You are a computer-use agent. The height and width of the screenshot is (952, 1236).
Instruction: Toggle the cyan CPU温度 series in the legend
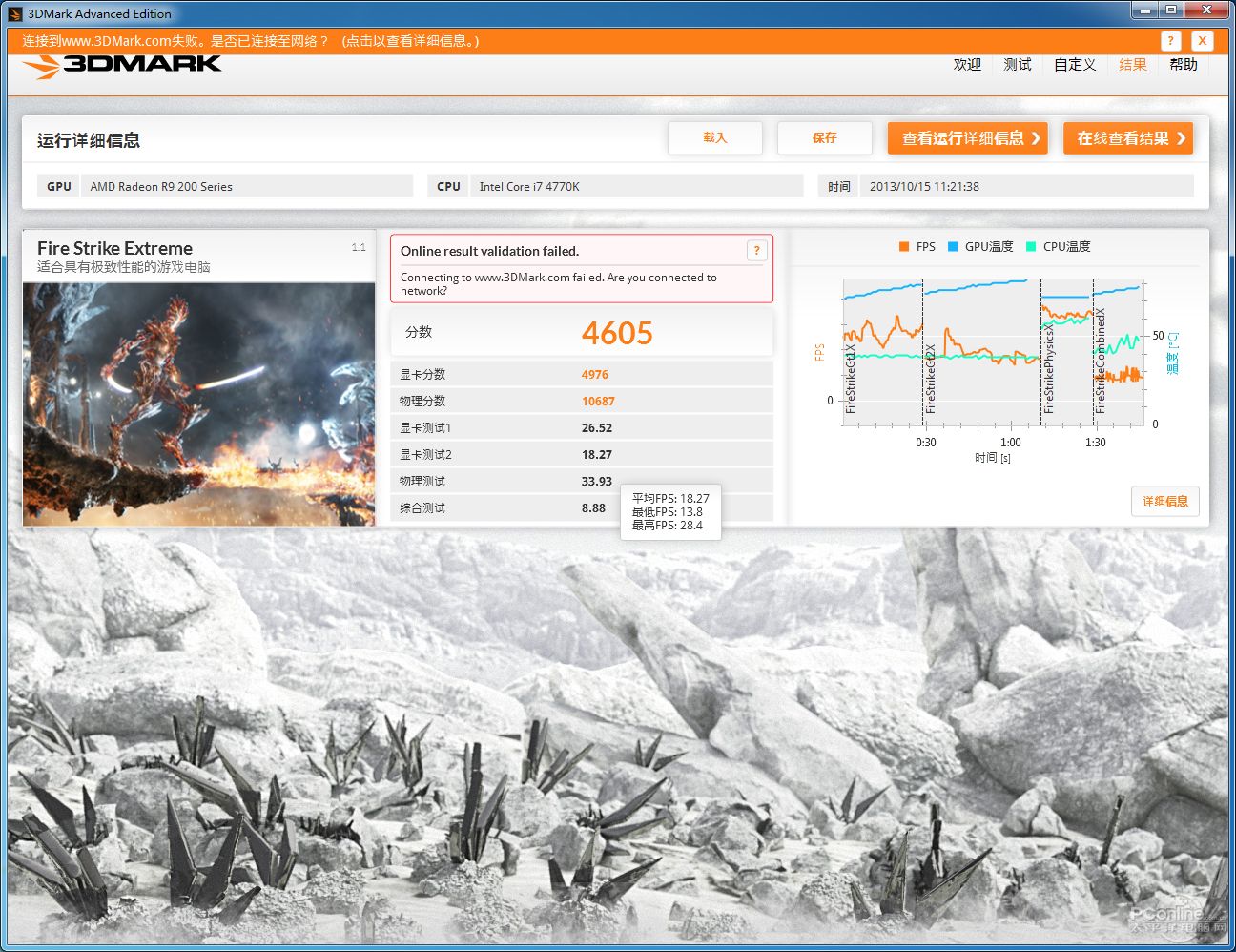(x=1055, y=246)
